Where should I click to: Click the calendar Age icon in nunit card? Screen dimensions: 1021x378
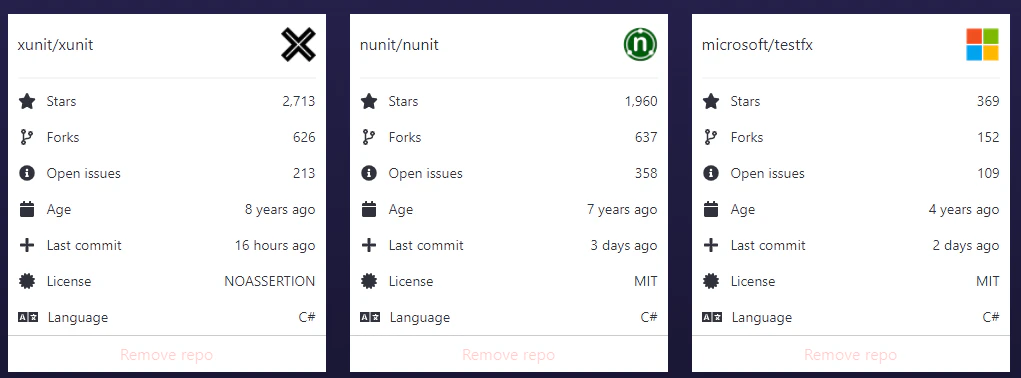(369, 209)
